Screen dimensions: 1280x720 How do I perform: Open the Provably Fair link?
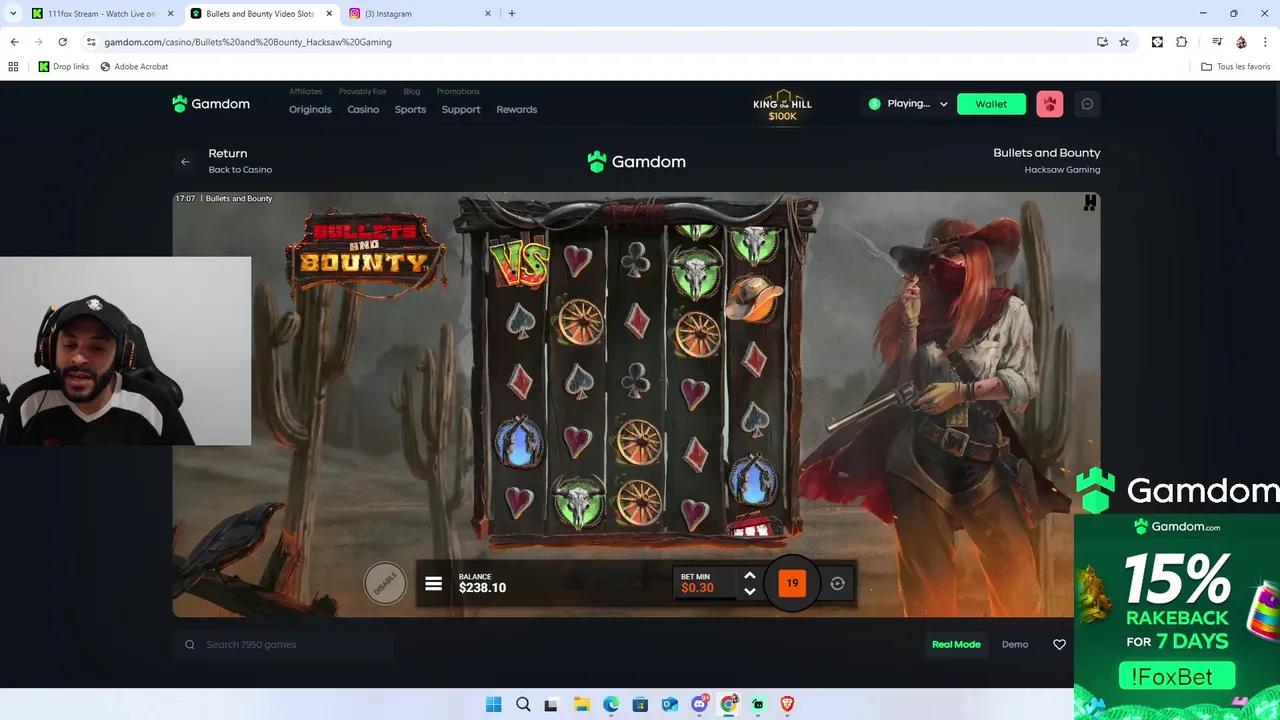tap(362, 92)
